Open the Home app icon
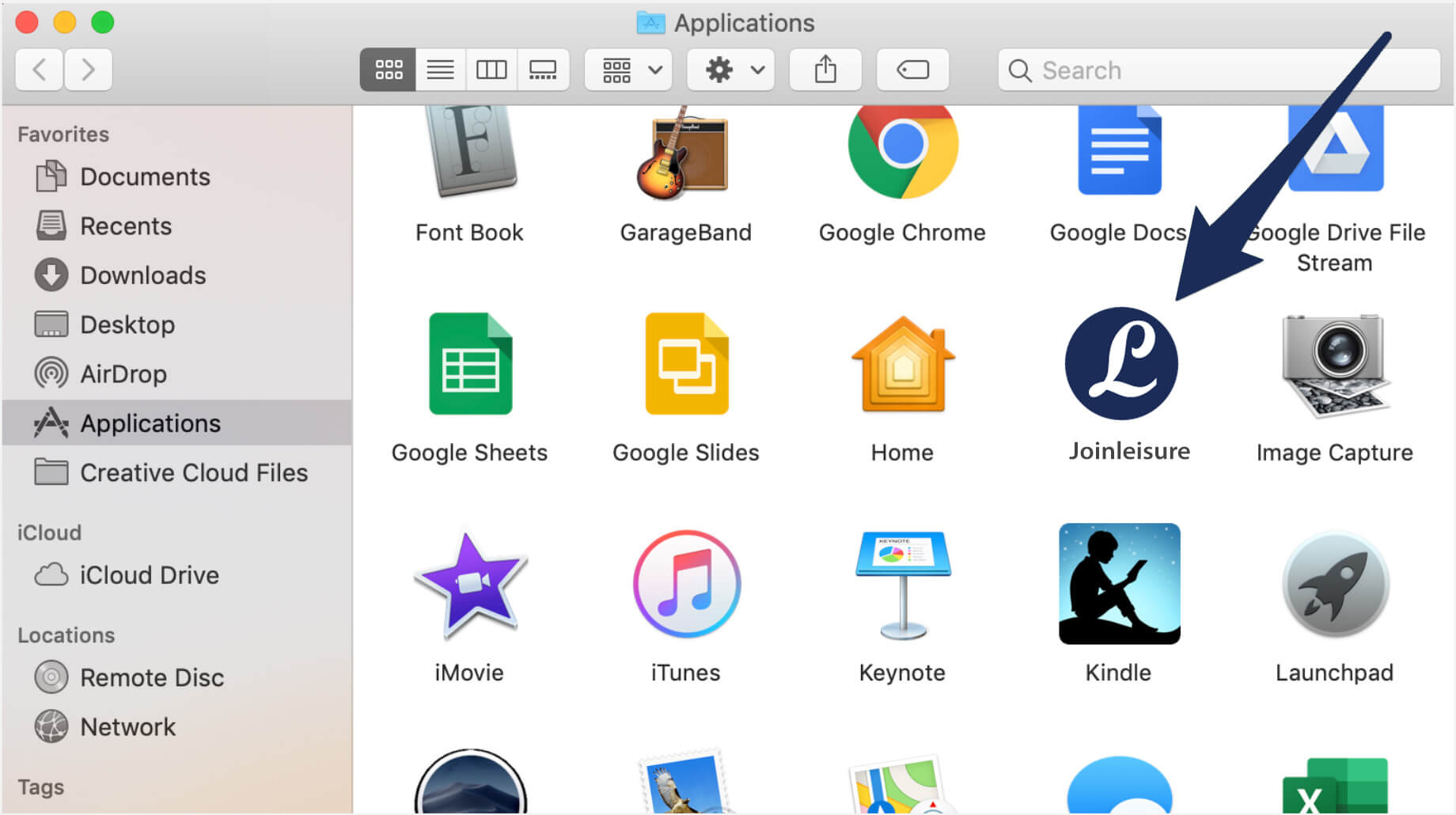 [903, 363]
